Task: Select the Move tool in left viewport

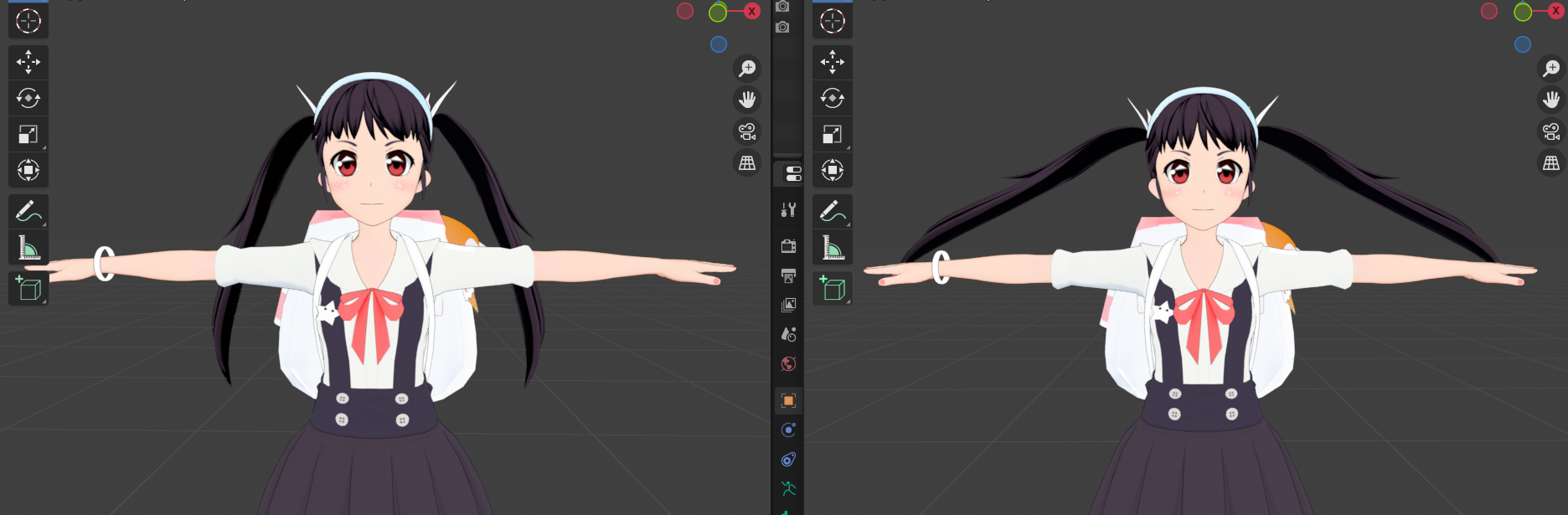Action: (x=28, y=62)
